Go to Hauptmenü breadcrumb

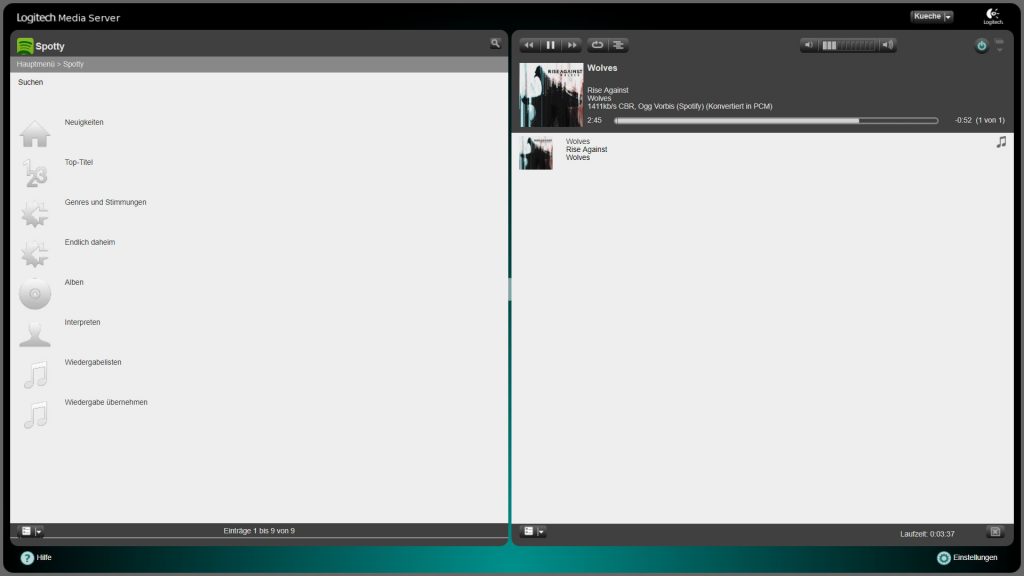pos(36,64)
